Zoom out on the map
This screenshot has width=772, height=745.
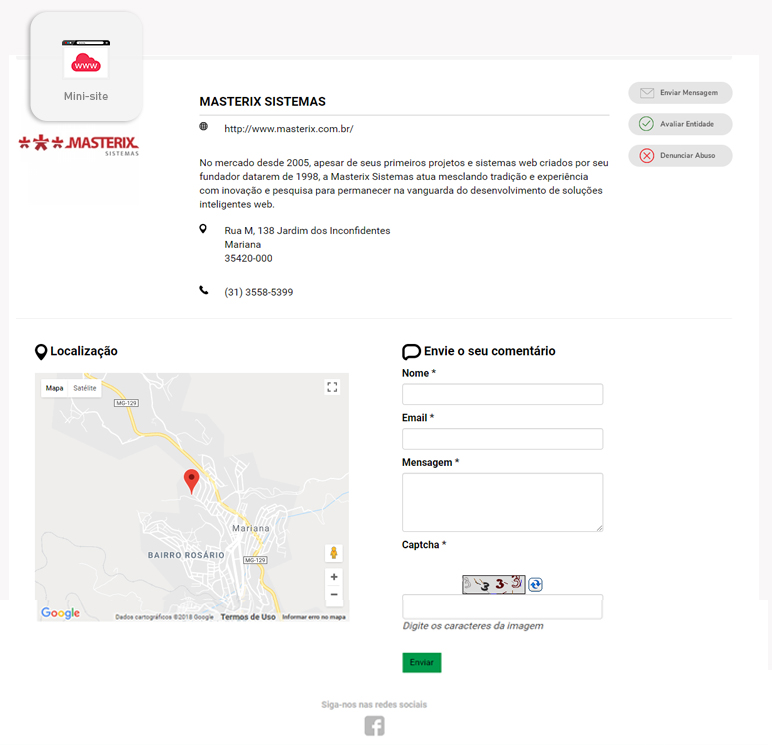click(334, 594)
